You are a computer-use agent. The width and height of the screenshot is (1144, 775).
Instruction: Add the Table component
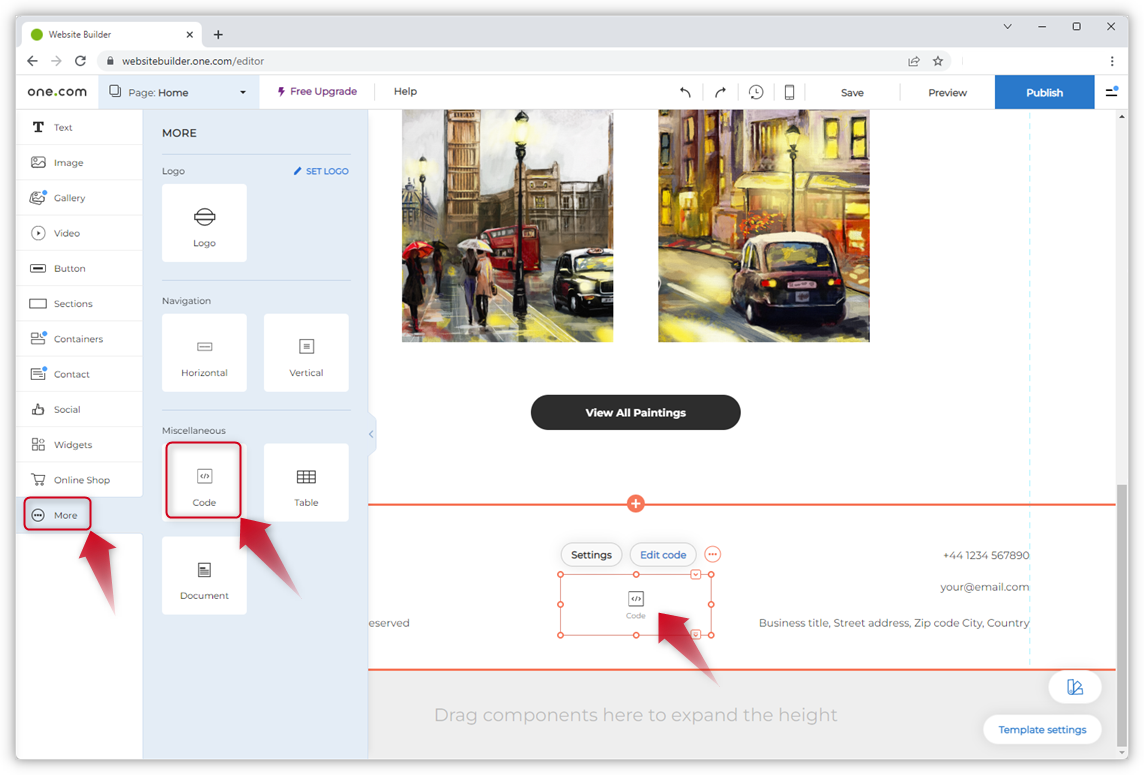click(x=306, y=482)
